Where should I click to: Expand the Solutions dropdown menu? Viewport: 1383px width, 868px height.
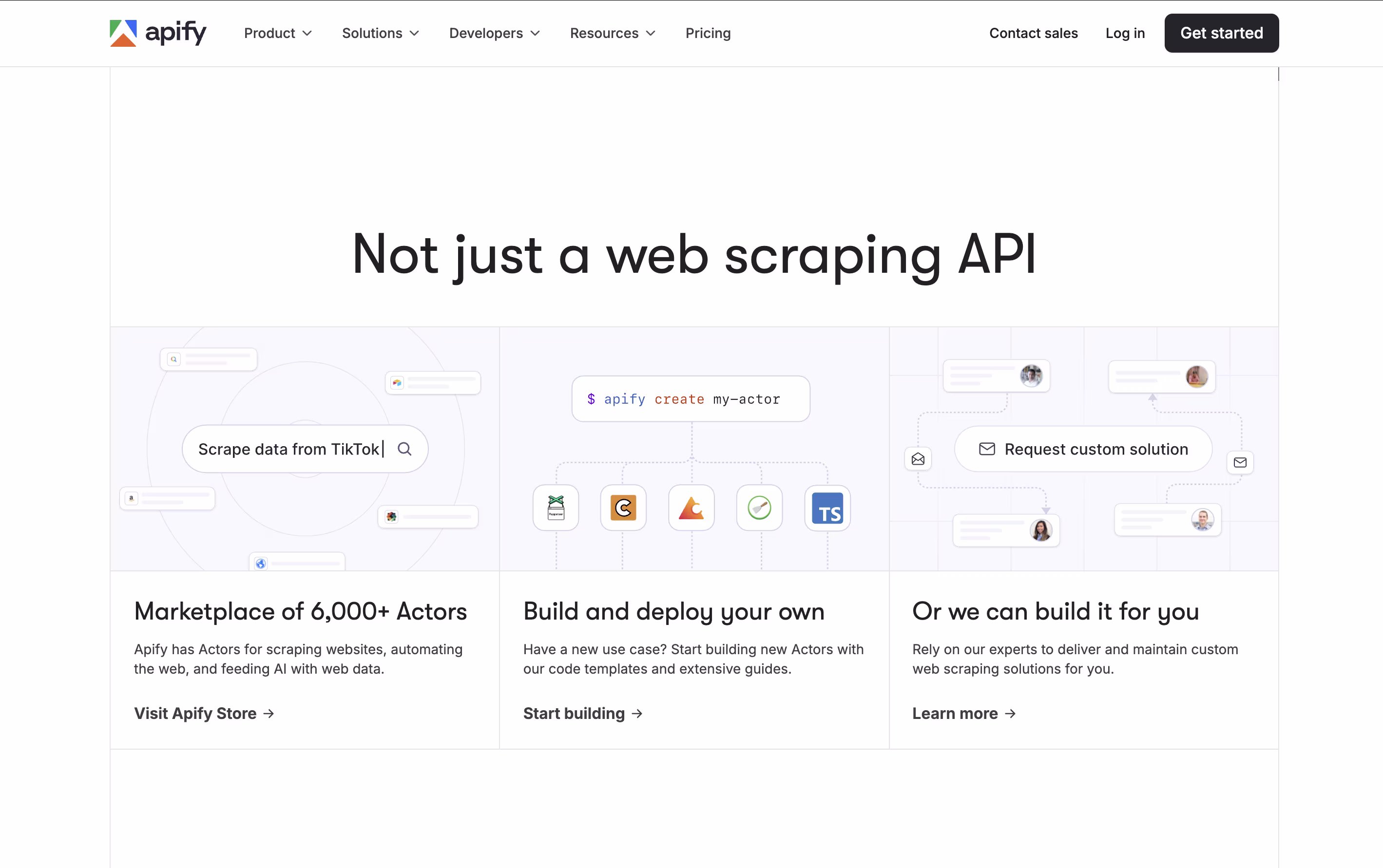pos(380,33)
